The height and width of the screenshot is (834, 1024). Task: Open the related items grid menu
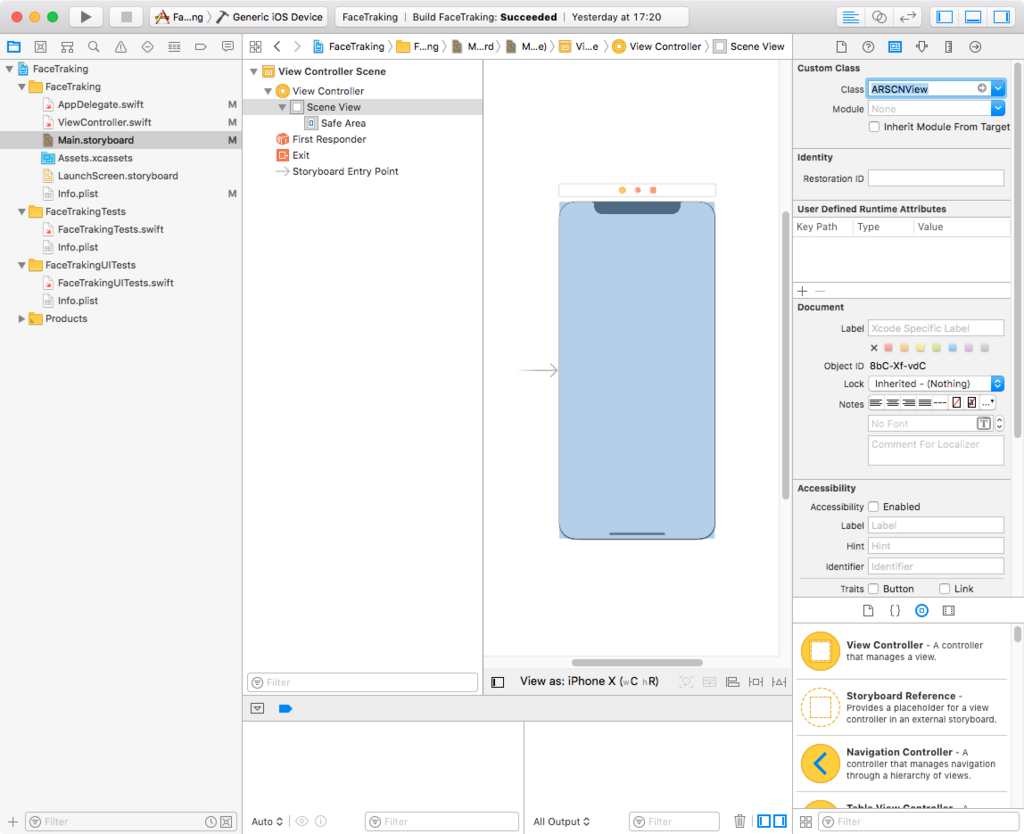click(255, 47)
